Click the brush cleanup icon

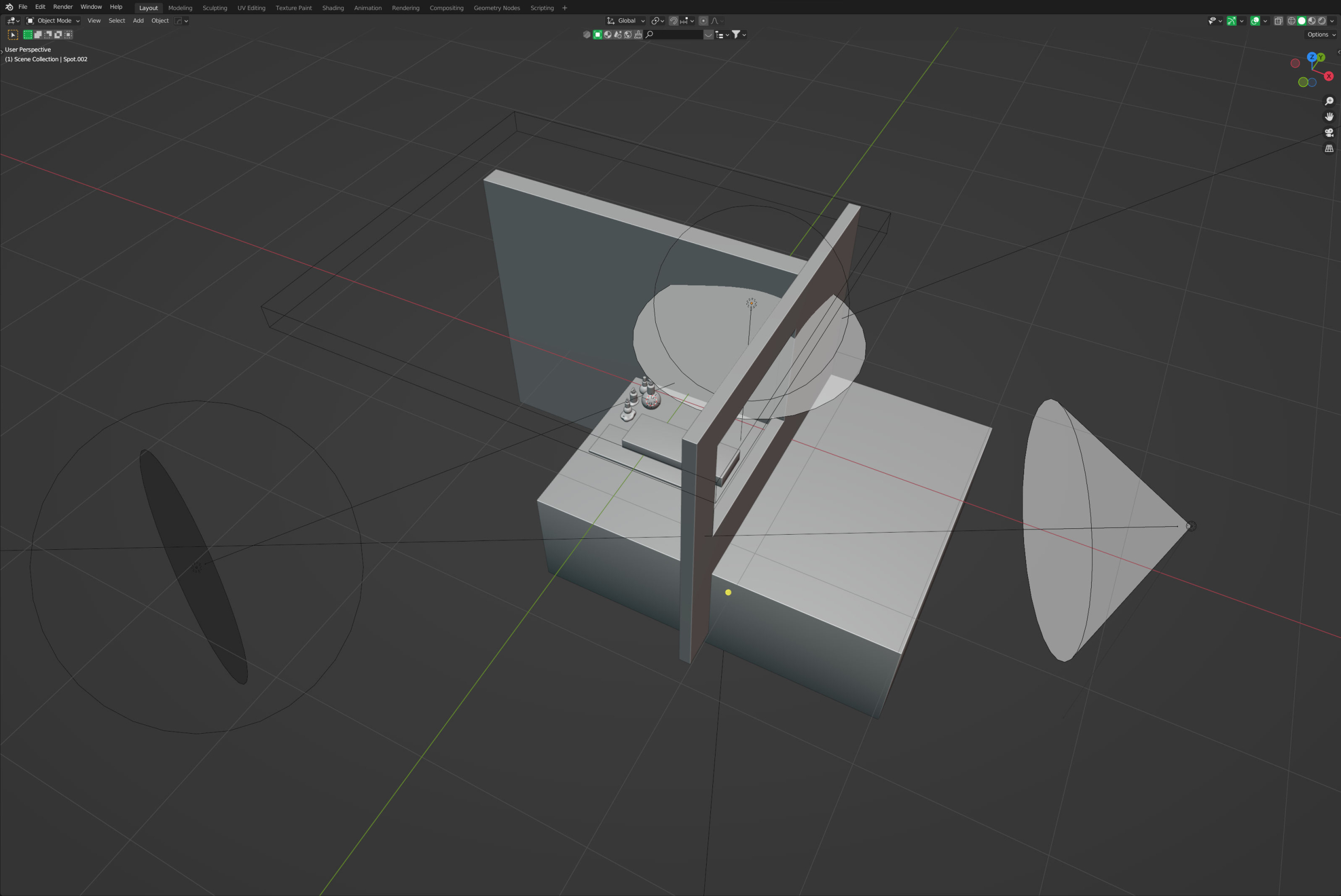point(638,35)
